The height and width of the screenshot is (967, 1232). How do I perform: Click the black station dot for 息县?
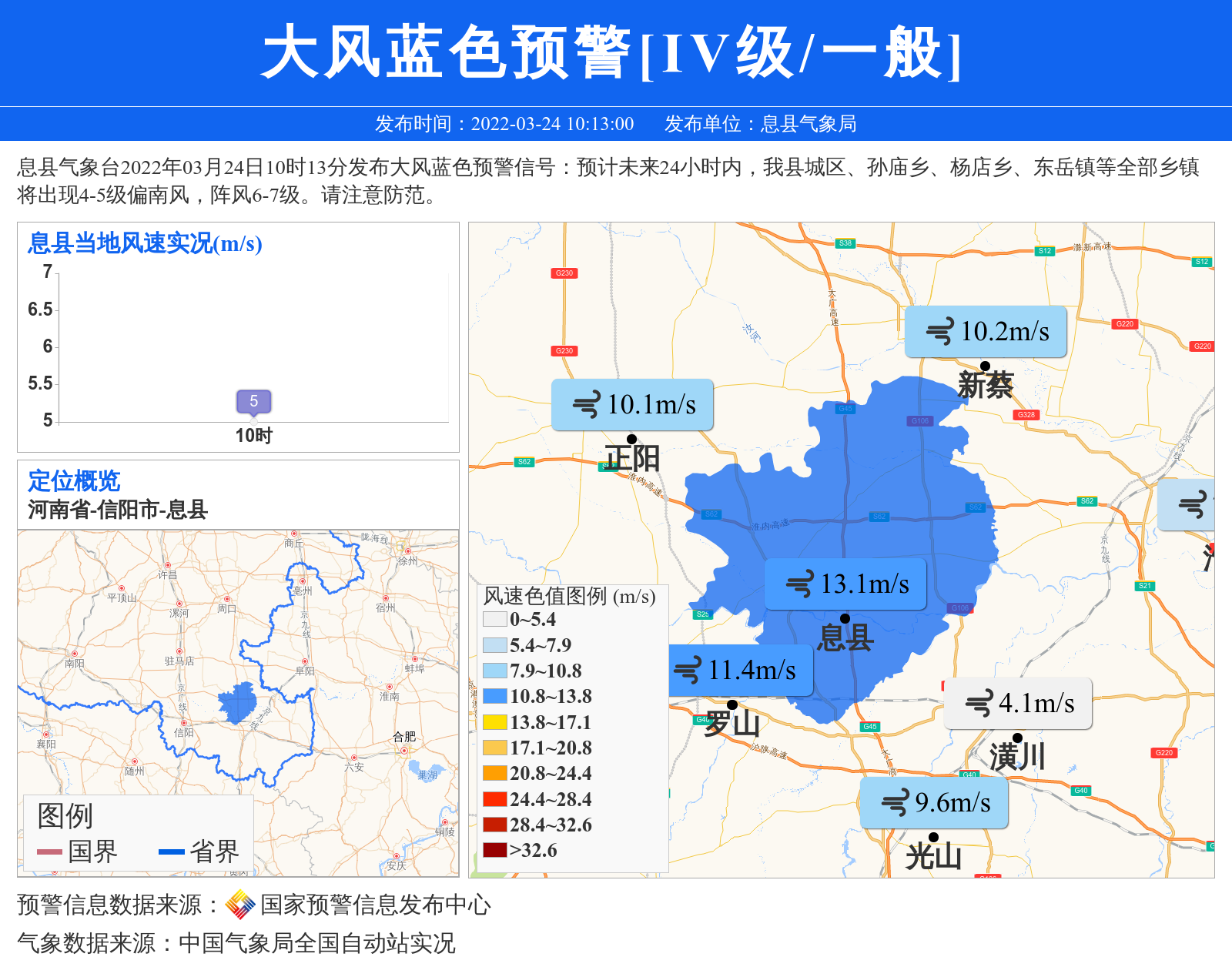[845, 618]
